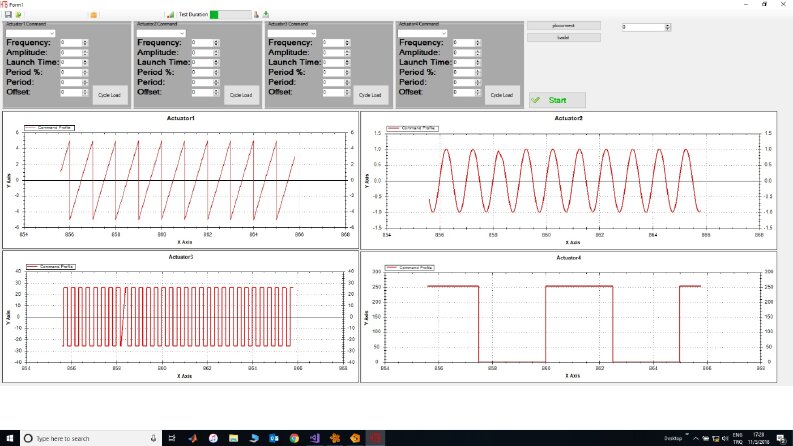Click the Save floppy-disk toolbar icon
This screenshot has height=446, width=793.
point(8,15)
